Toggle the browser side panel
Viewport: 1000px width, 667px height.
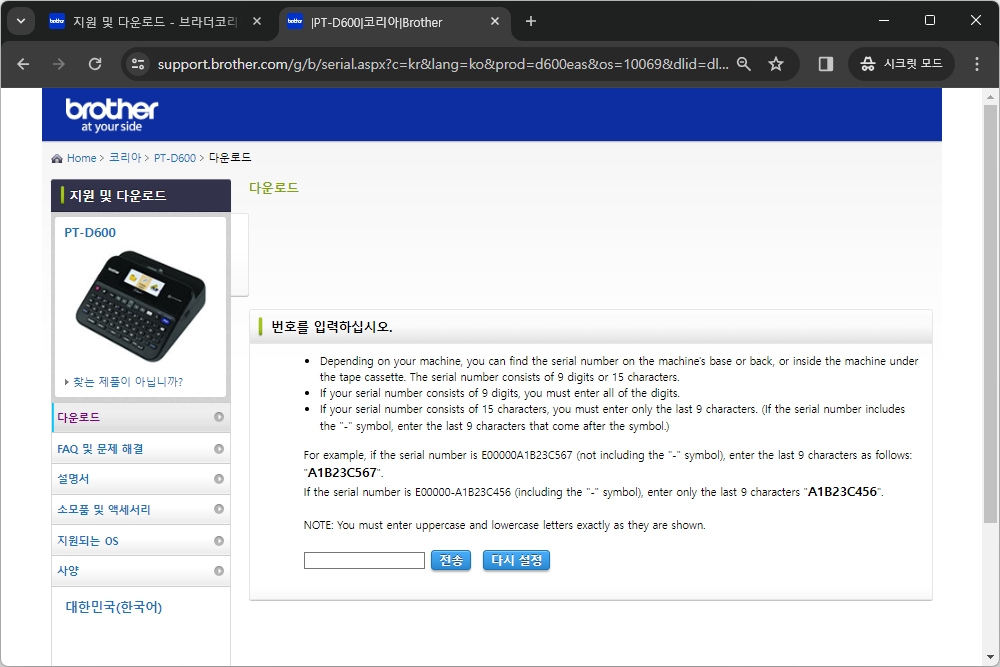(x=826, y=64)
